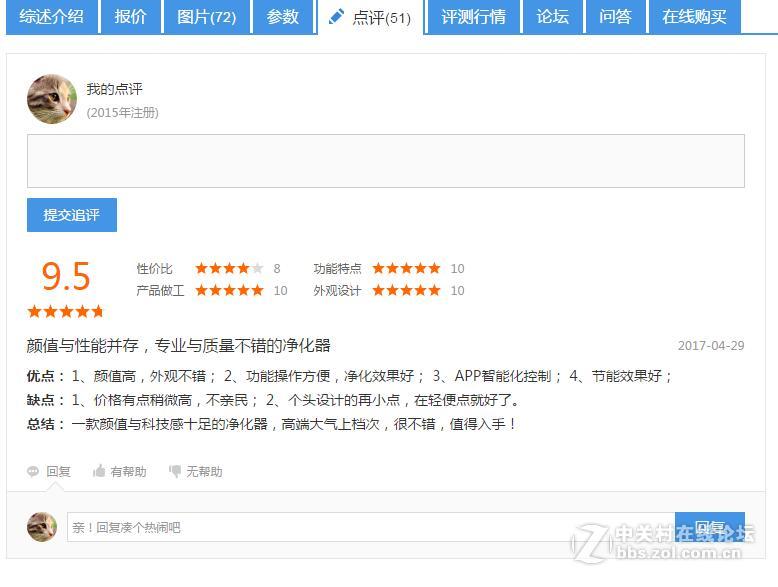Click the 功能特点 star rating

click(406, 268)
